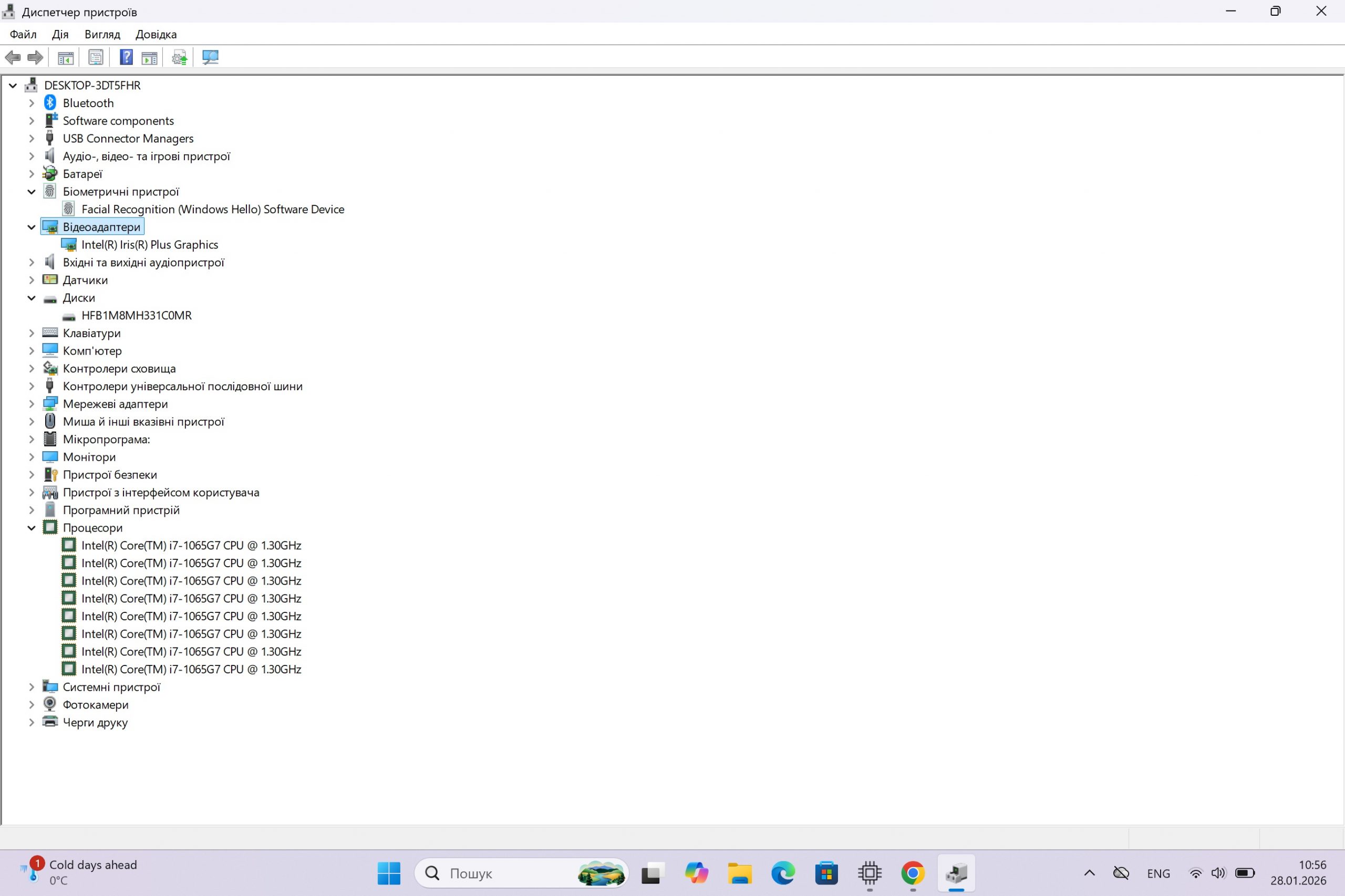Click Show/Hide console tree icon
Image resolution: width=1345 pixels, height=896 pixels.
66,57
